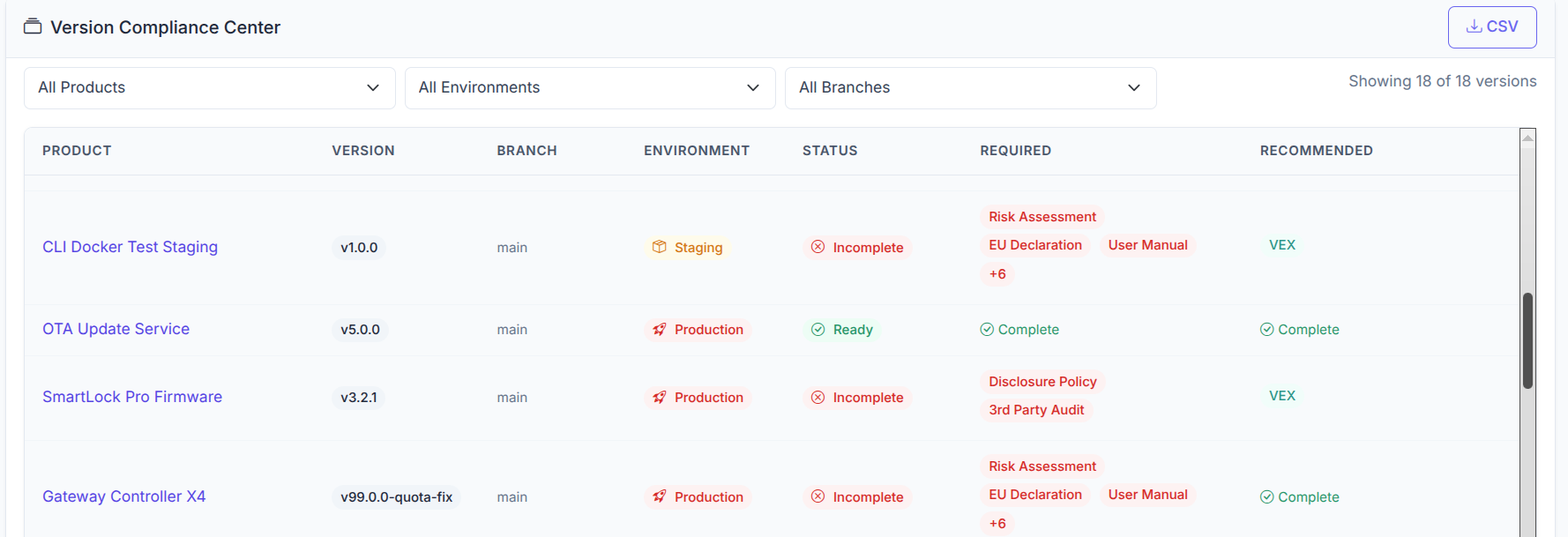The height and width of the screenshot is (537, 1568).
Task: Open the CLI Docker Test Staging product link
Action: (130, 247)
